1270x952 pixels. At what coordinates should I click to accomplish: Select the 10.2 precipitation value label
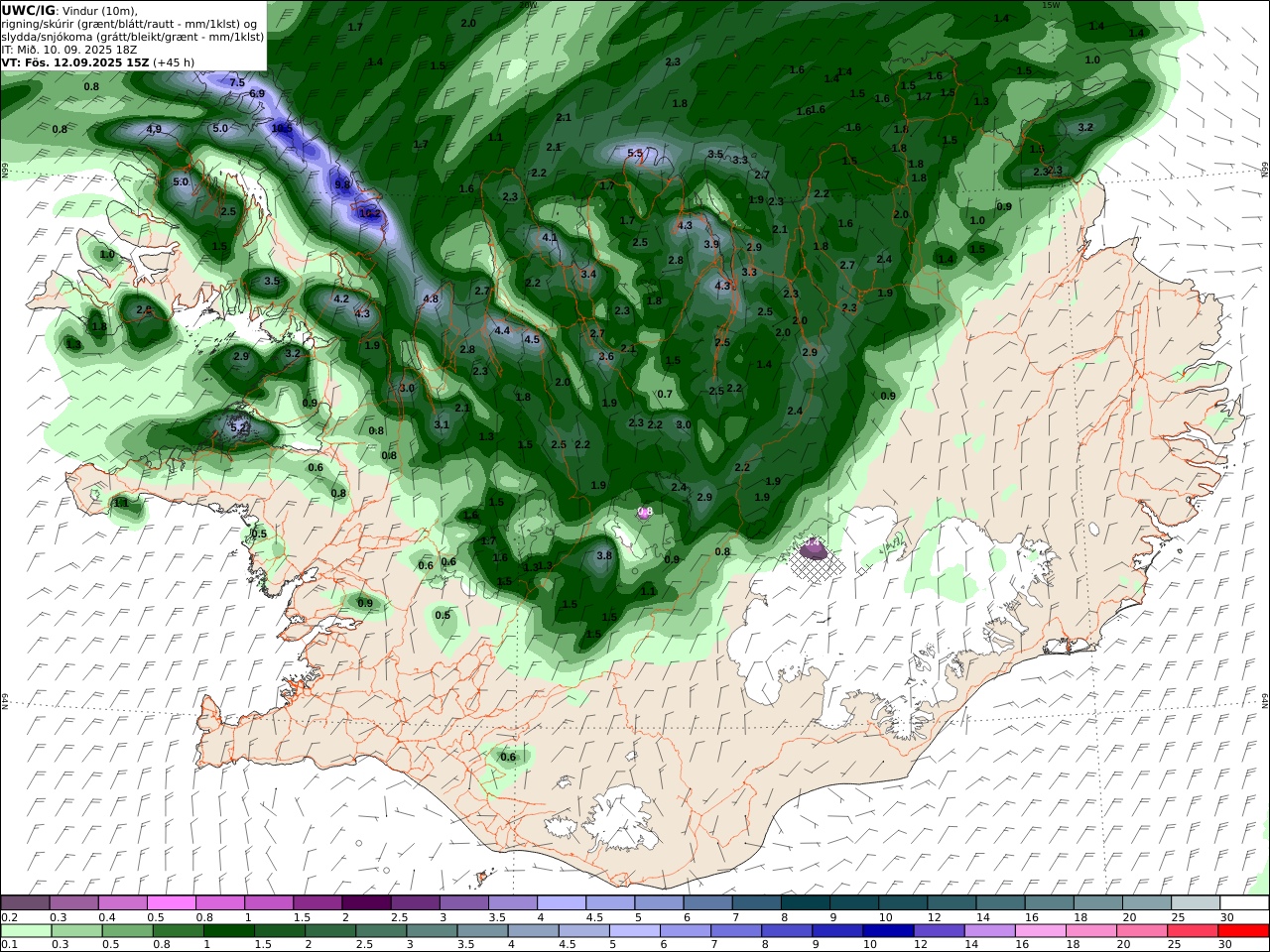[370, 213]
